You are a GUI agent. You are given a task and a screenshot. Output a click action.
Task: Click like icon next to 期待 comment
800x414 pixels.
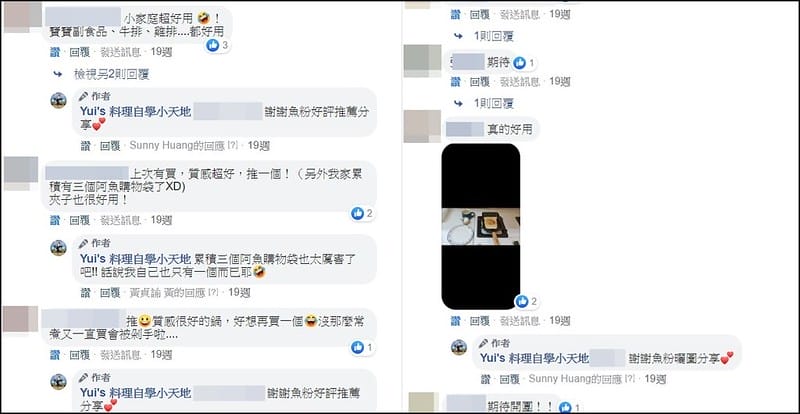tap(519, 63)
